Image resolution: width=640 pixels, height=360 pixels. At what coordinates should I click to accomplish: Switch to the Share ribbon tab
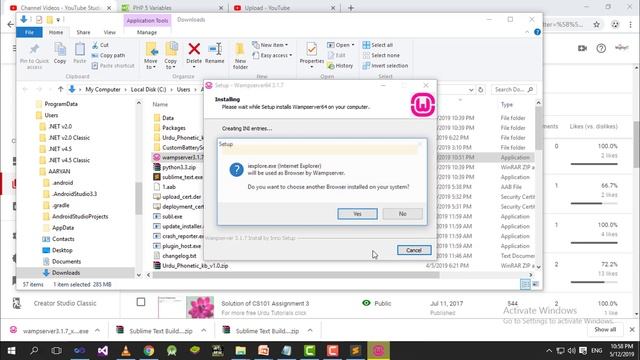coord(83,32)
